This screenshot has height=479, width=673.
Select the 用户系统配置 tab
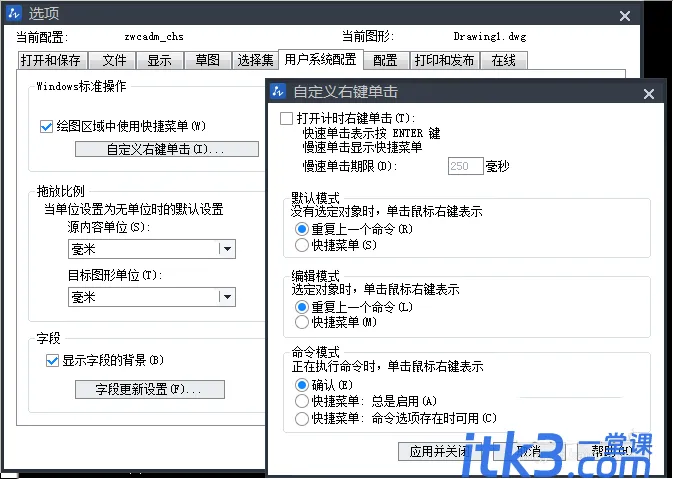[321, 59]
